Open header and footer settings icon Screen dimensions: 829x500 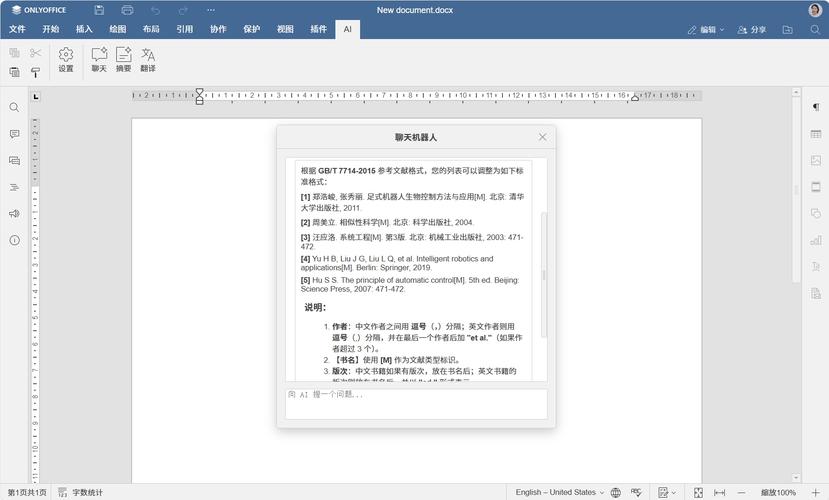point(816,187)
